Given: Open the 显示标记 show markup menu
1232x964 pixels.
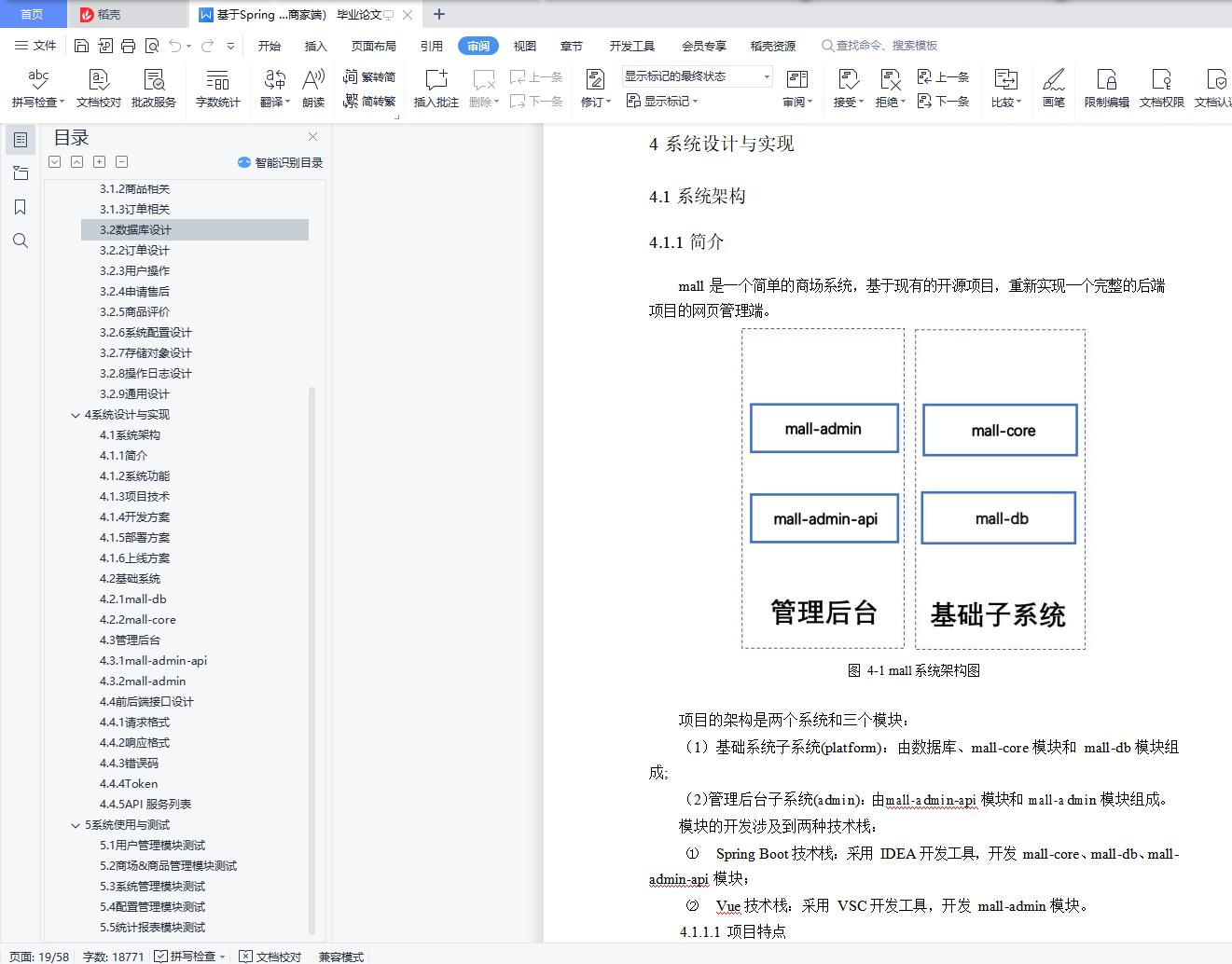Looking at the screenshot, I should pyautogui.click(x=661, y=101).
